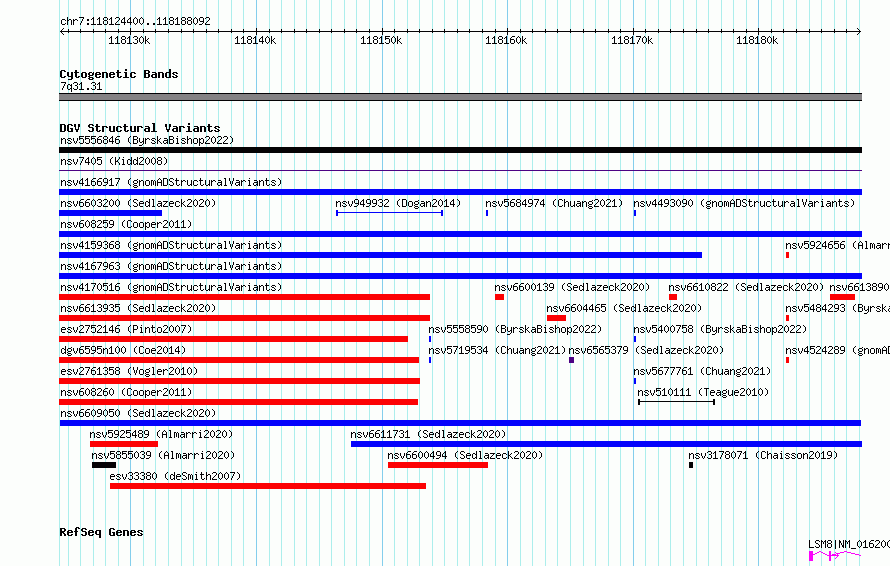890x566 pixels.
Task: Click nsv6610822 (Sedlazeck2020) label
Action: coord(746,287)
